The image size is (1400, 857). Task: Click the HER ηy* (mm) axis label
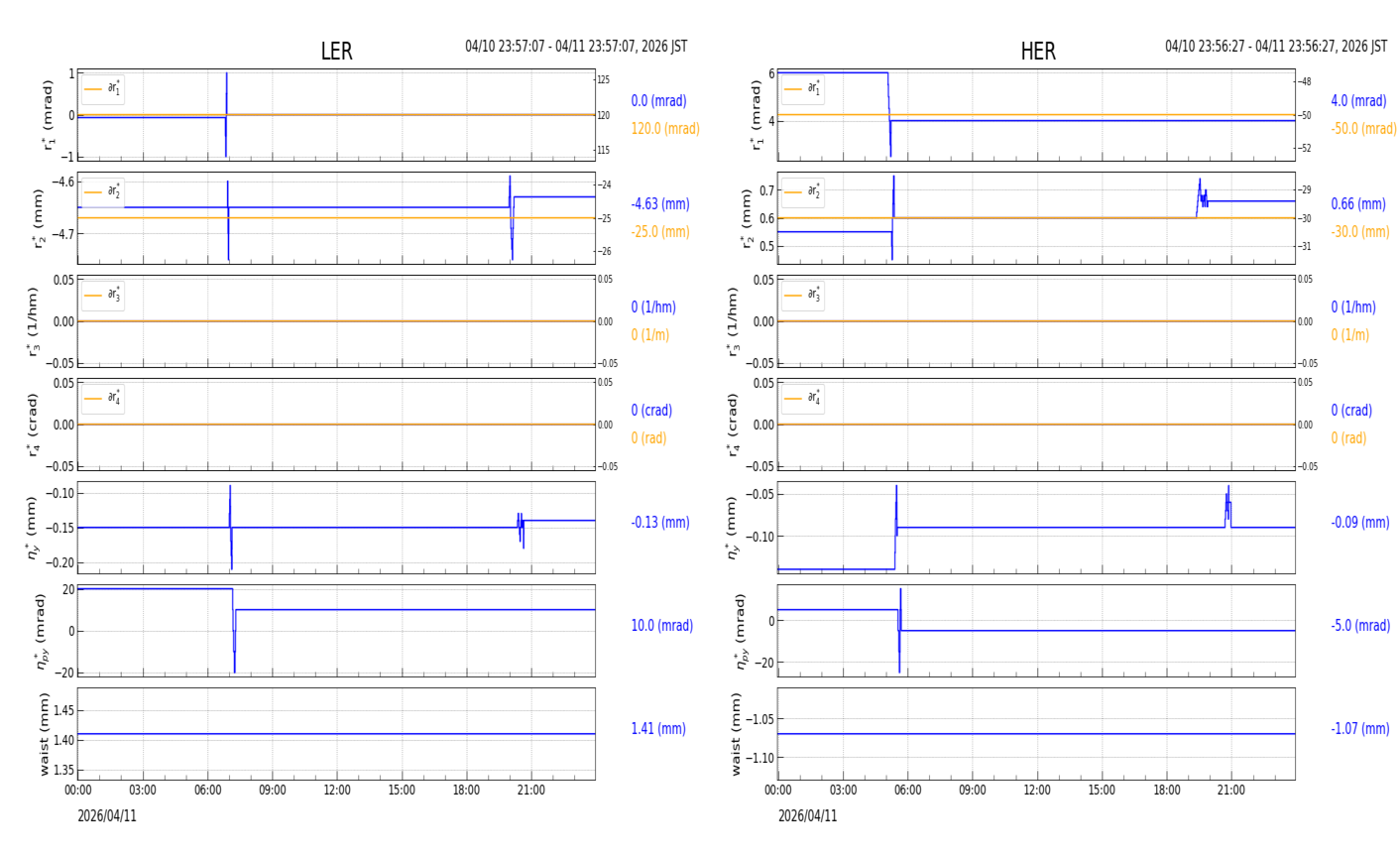coord(734,528)
